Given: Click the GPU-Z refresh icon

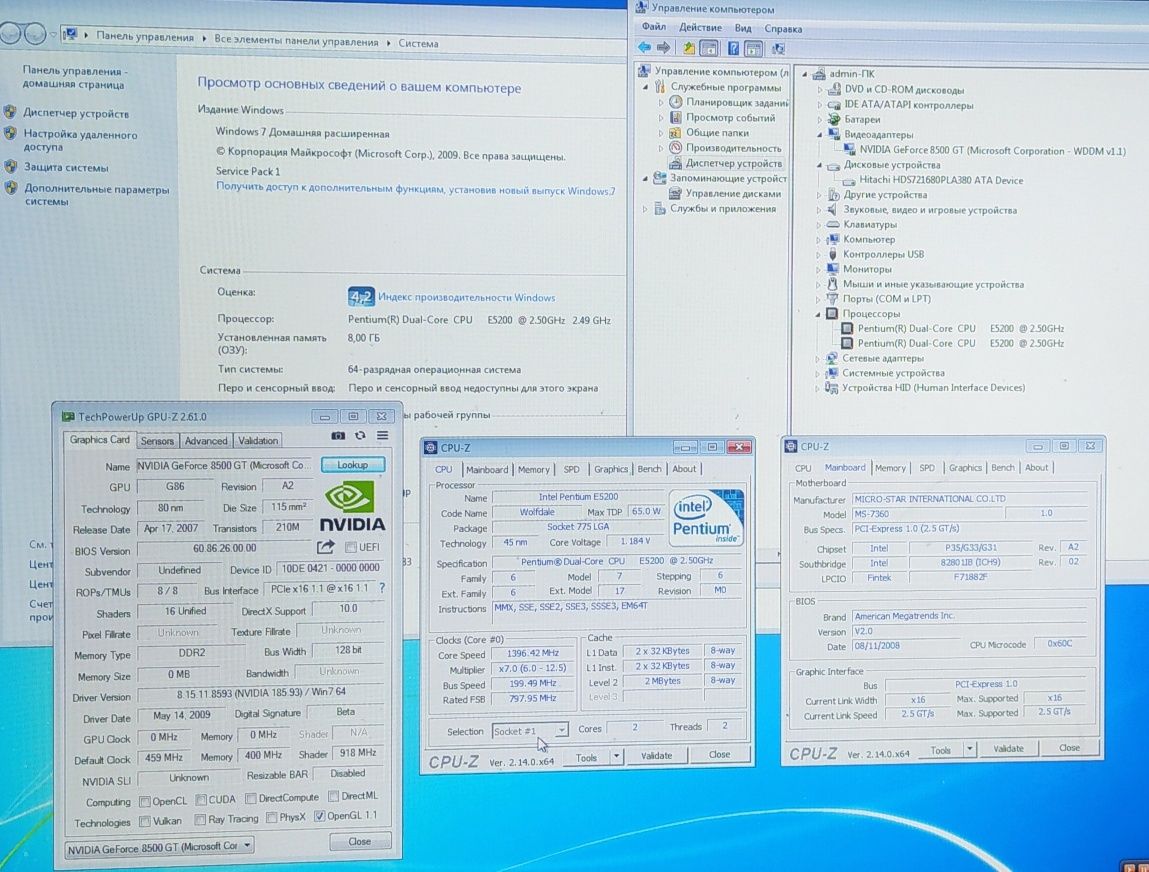Looking at the screenshot, I should point(360,435).
